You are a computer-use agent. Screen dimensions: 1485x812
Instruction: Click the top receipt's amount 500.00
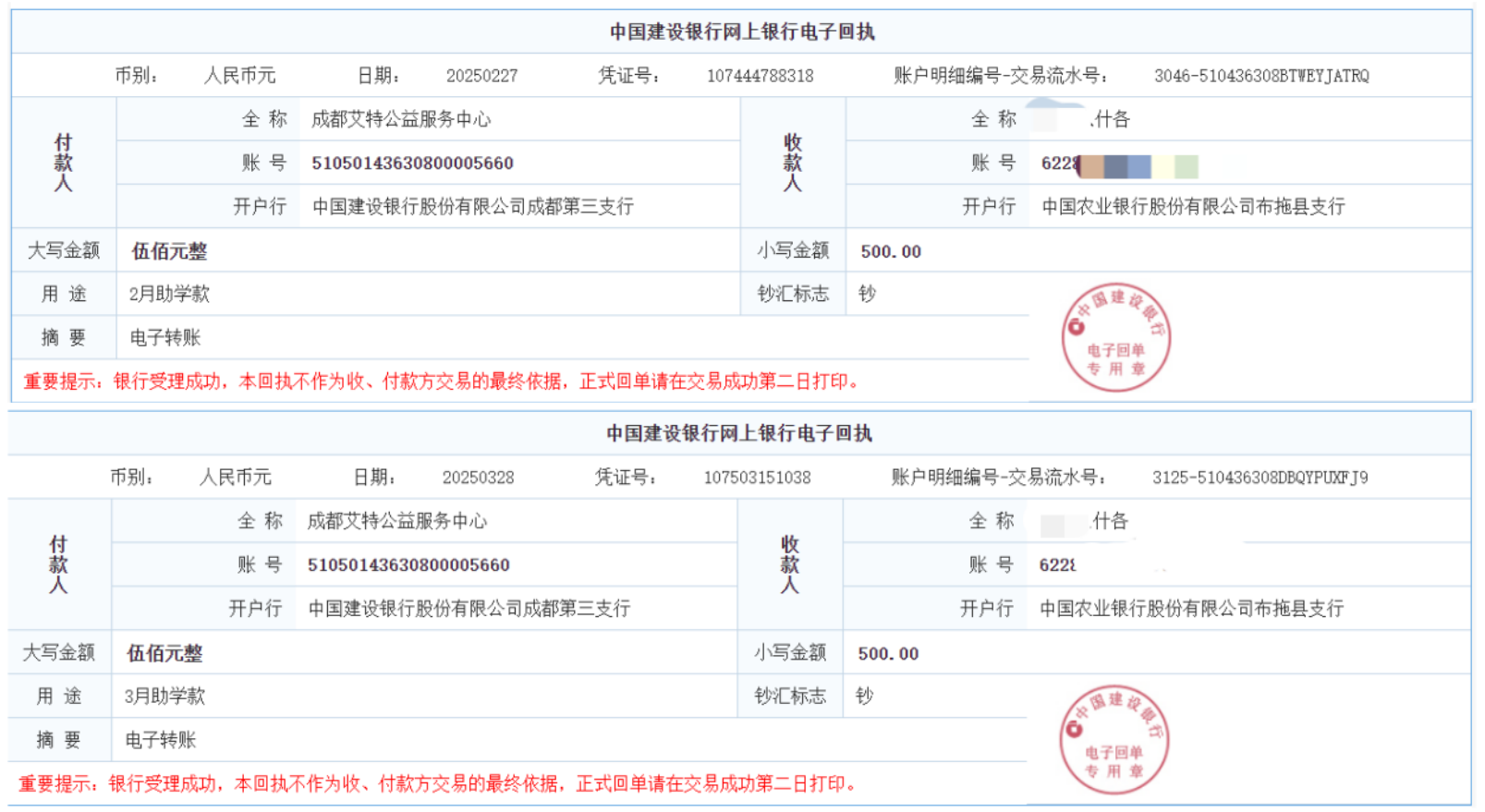pos(891,251)
